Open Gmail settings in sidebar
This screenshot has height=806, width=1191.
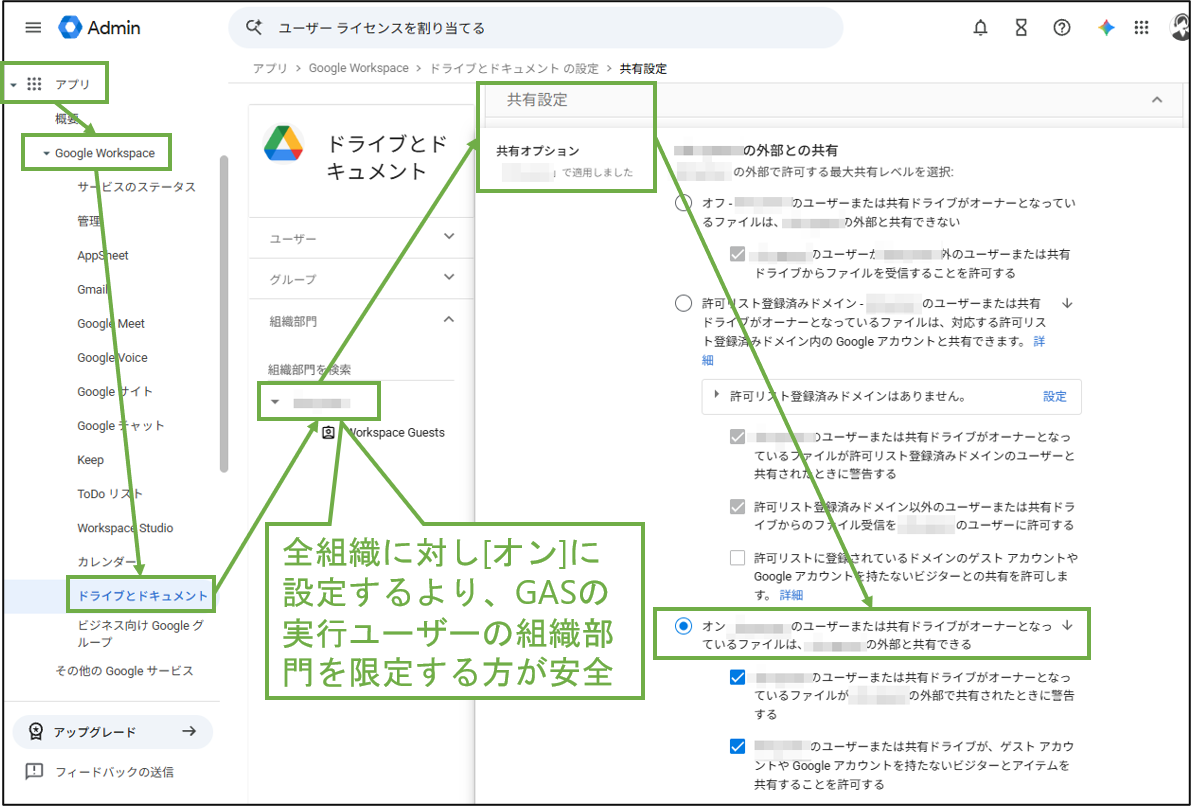pos(92,289)
